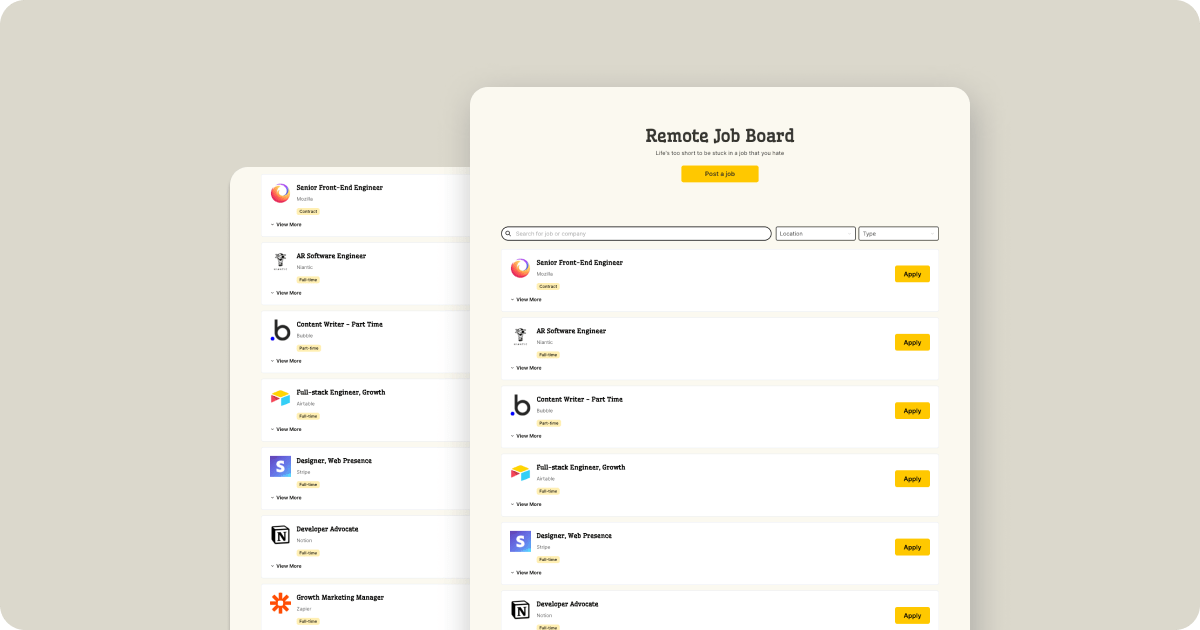Select Growth Marketing Manager title in back window
Image resolution: width=1200 pixels, height=630 pixels.
tap(340, 597)
